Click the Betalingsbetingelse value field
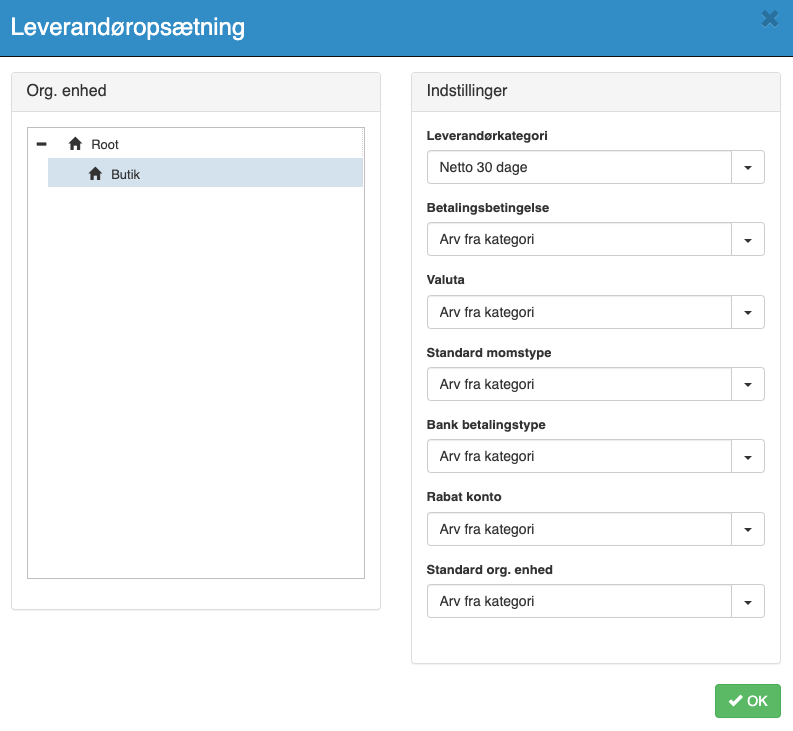 [x=580, y=239]
